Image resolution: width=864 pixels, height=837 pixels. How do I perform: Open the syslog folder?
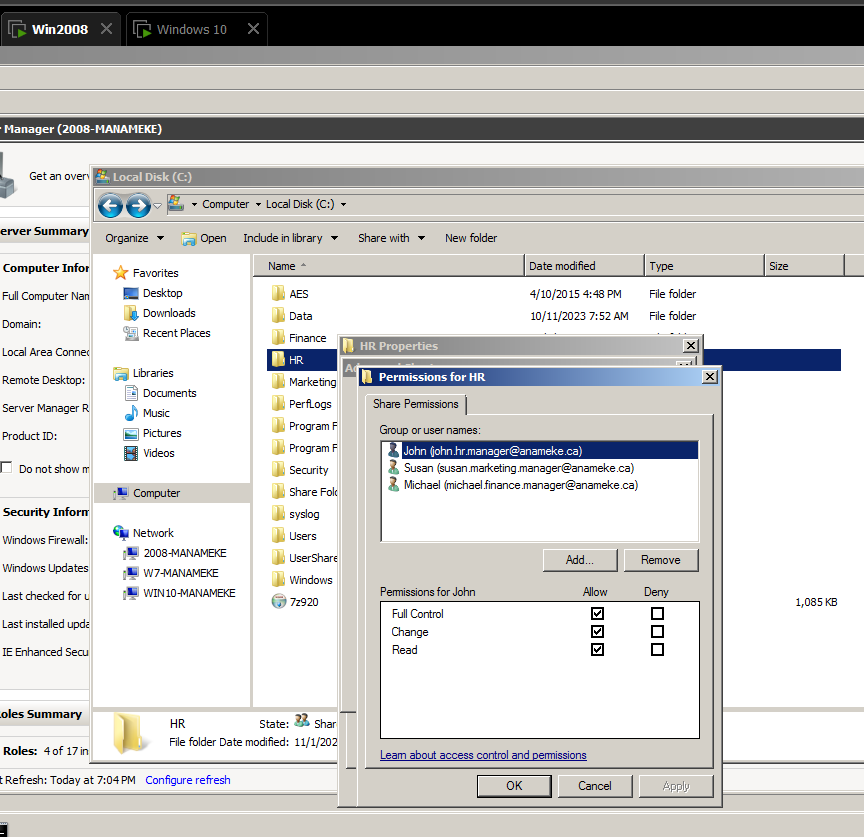coord(302,513)
